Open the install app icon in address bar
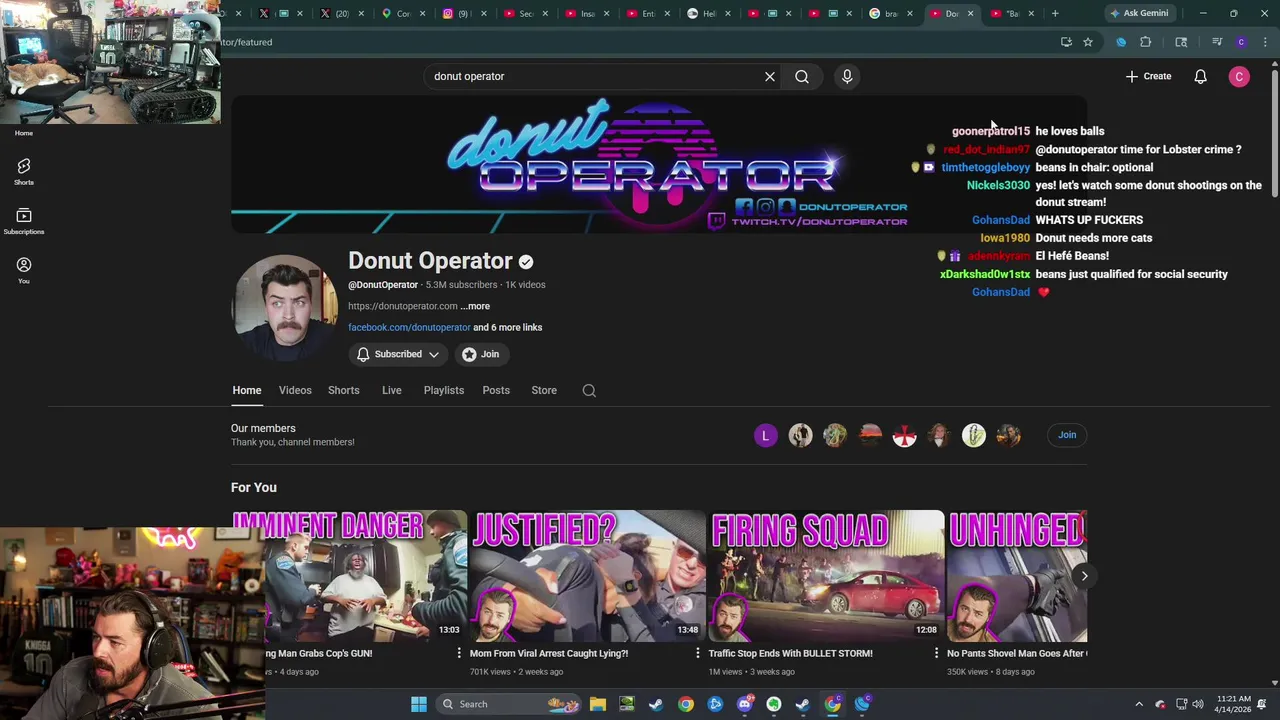Viewport: 1280px width, 720px height. pos(1066,42)
